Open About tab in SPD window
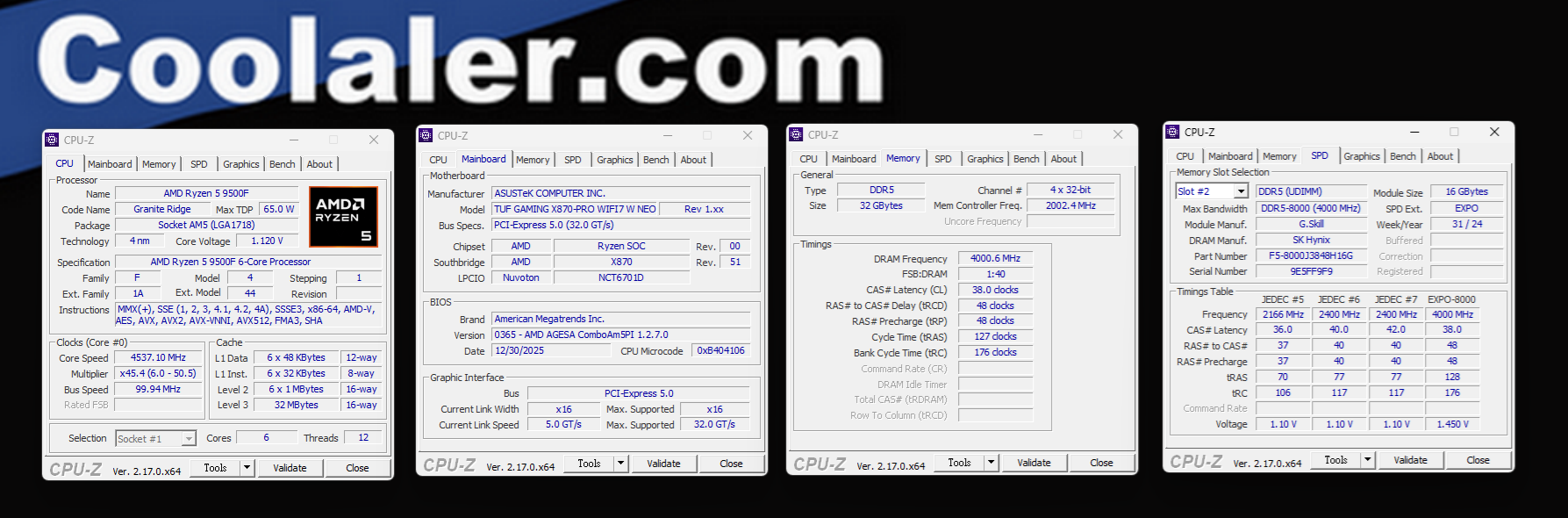The height and width of the screenshot is (518, 1568). point(1440,156)
